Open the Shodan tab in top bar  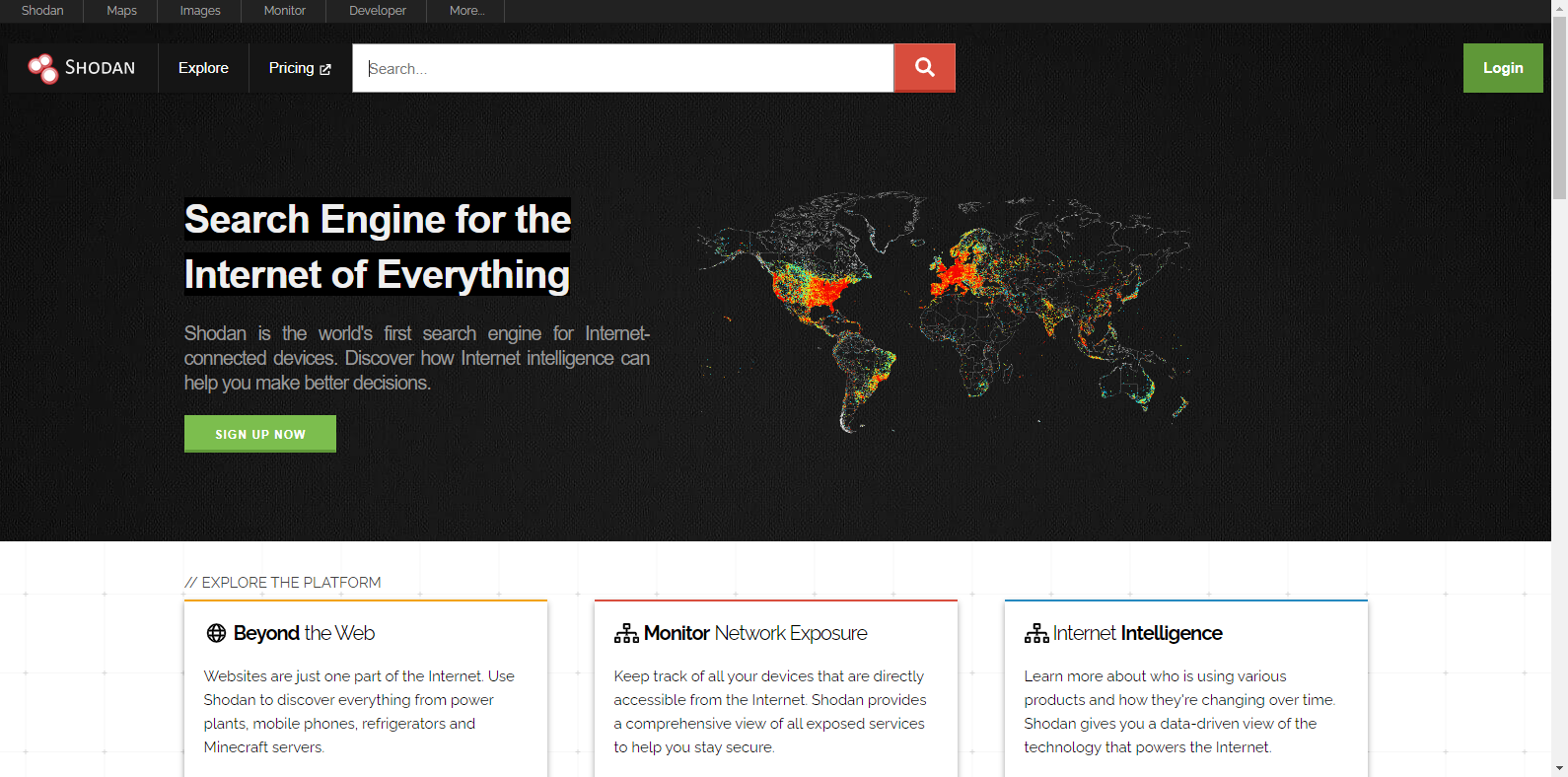42,11
